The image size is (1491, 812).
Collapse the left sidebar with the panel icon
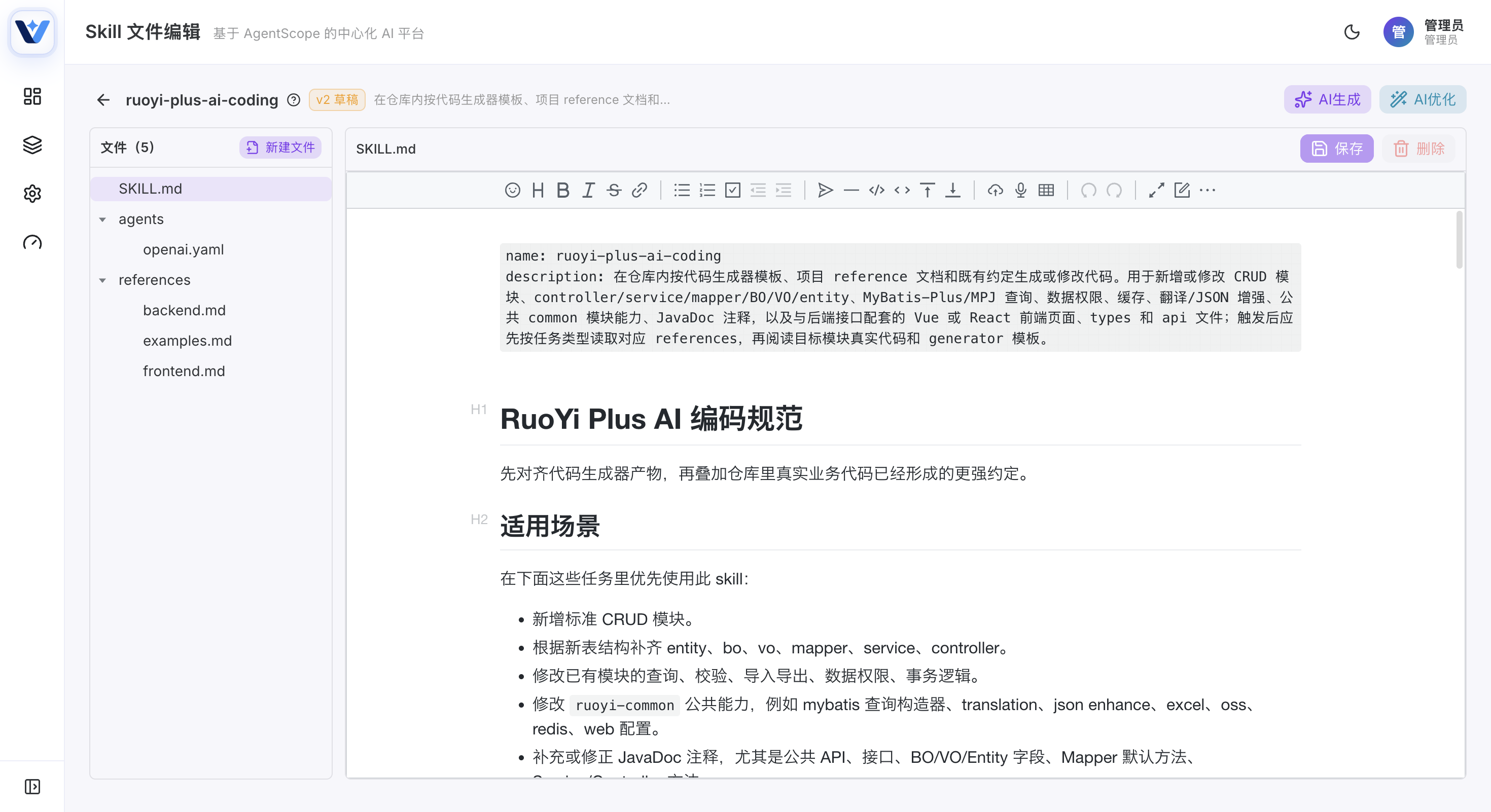32,787
